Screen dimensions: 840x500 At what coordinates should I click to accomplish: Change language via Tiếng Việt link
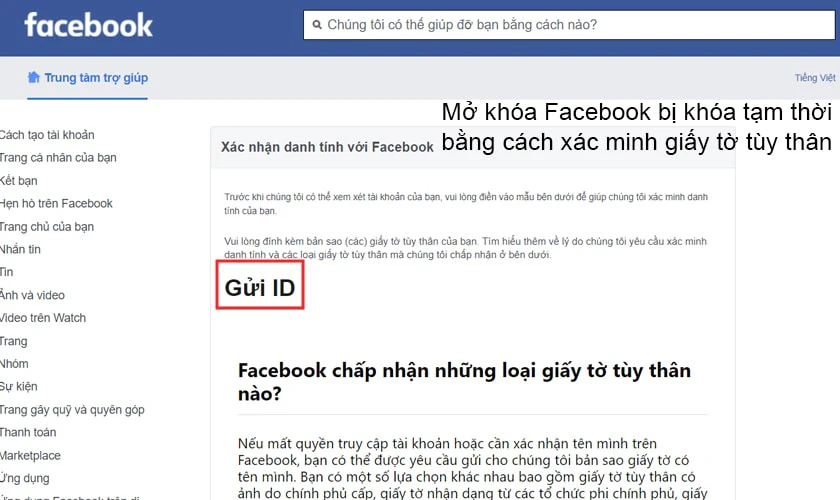tap(815, 78)
